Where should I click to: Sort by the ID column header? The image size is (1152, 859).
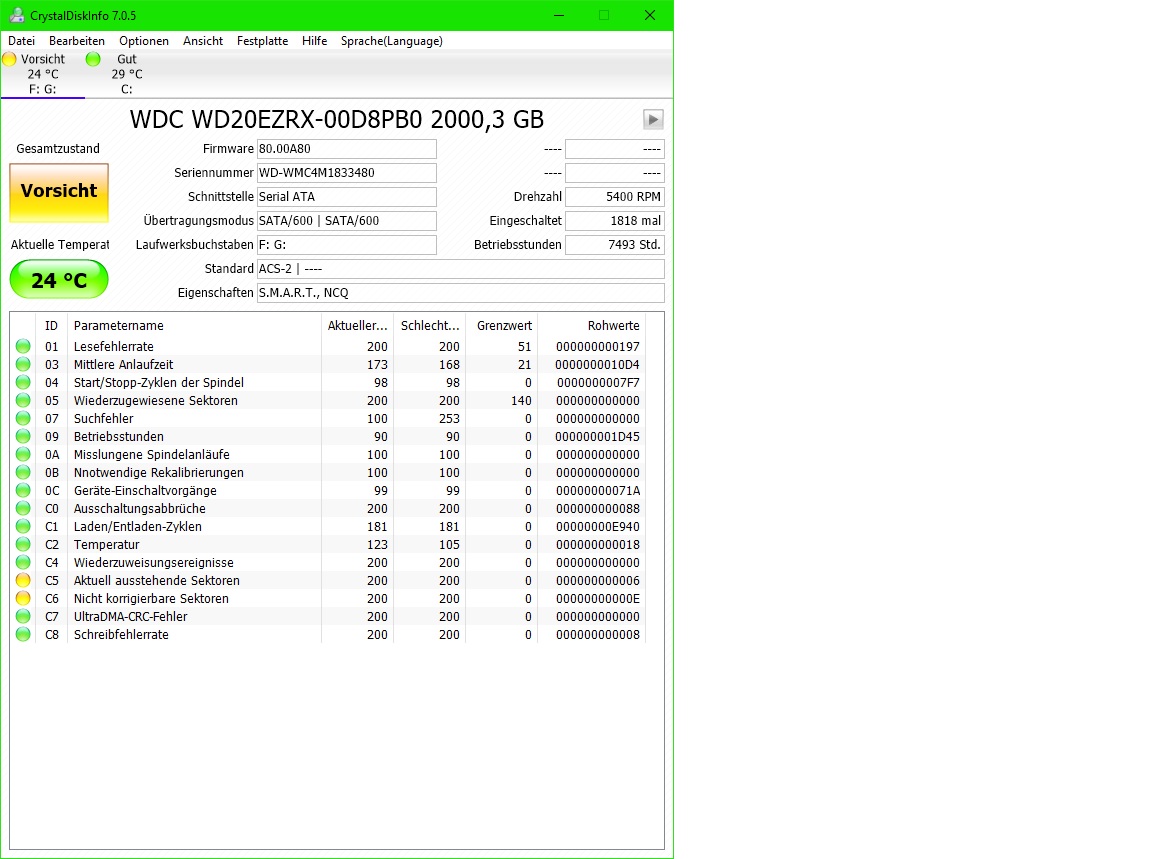pos(51,326)
